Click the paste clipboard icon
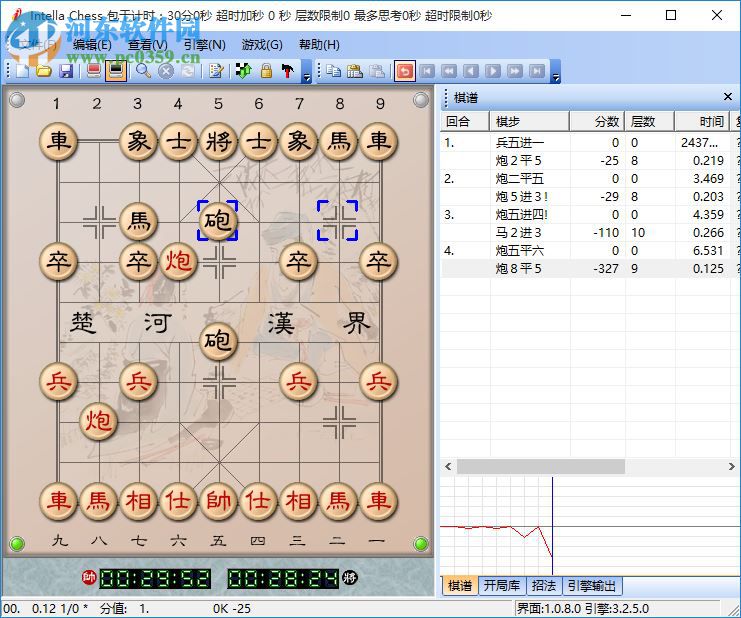 [x=355, y=71]
